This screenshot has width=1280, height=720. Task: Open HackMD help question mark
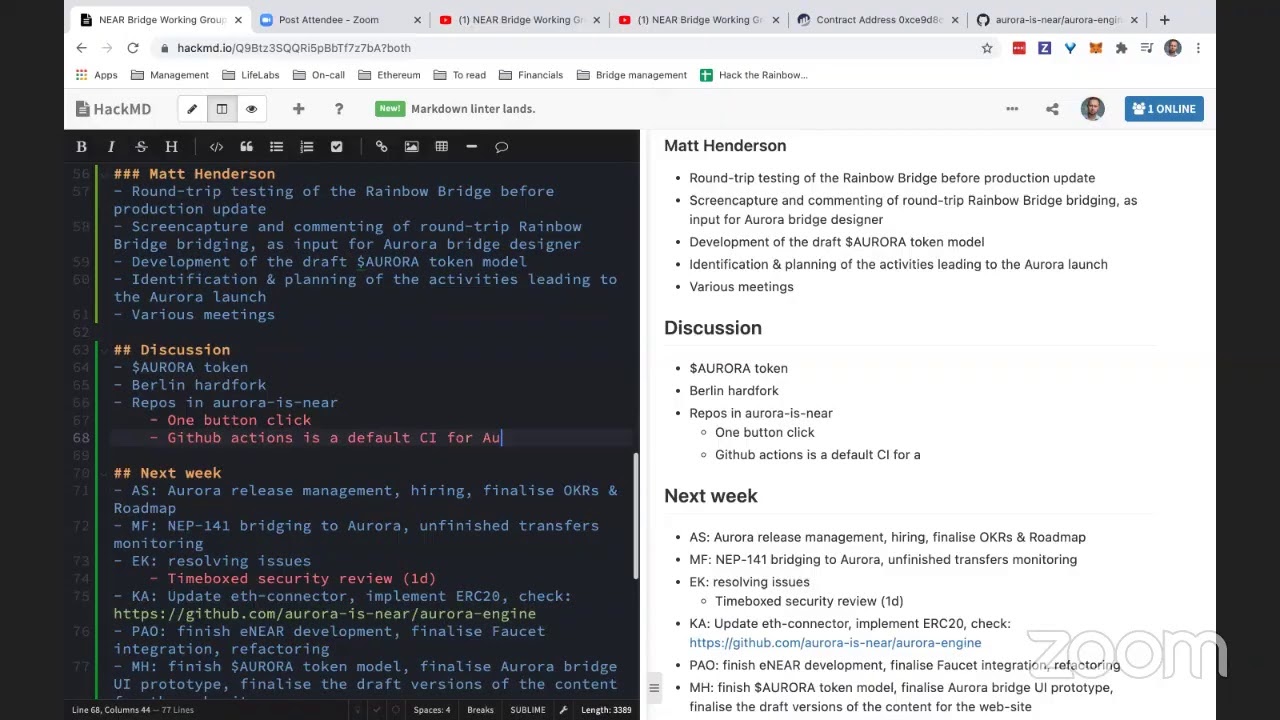click(339, 109)
